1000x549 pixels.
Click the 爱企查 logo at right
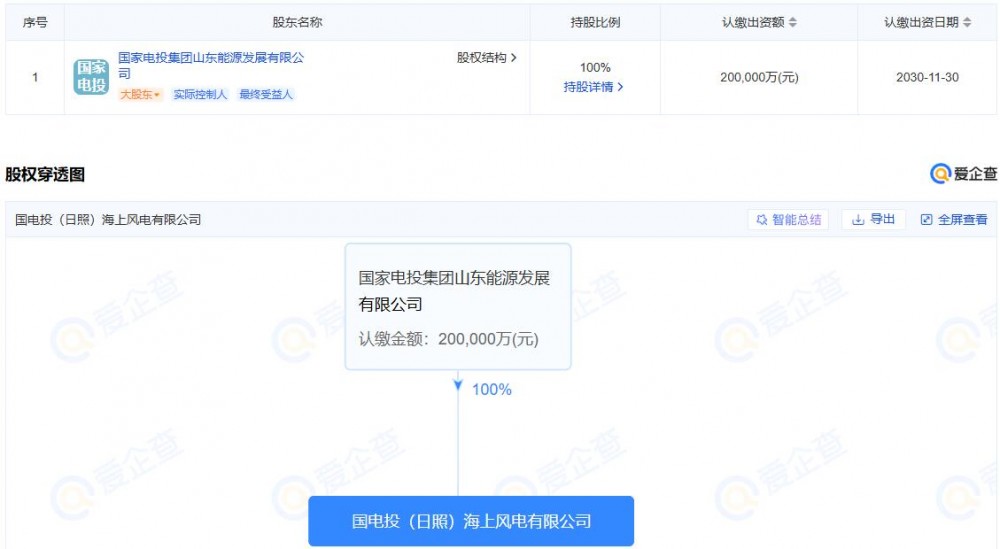pyautogui.click(x=964, y=174)
